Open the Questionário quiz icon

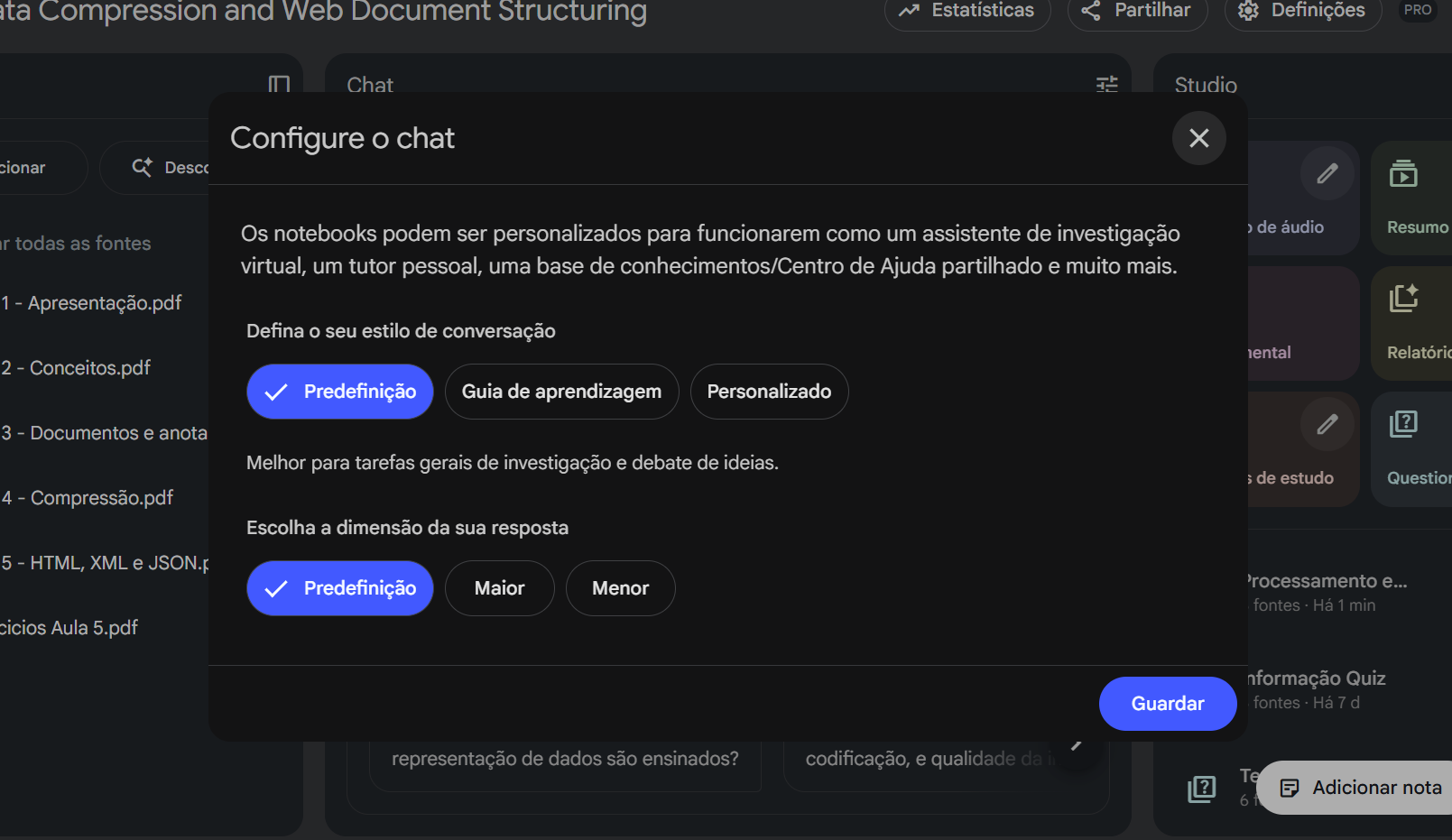[x=1403, y=424]
